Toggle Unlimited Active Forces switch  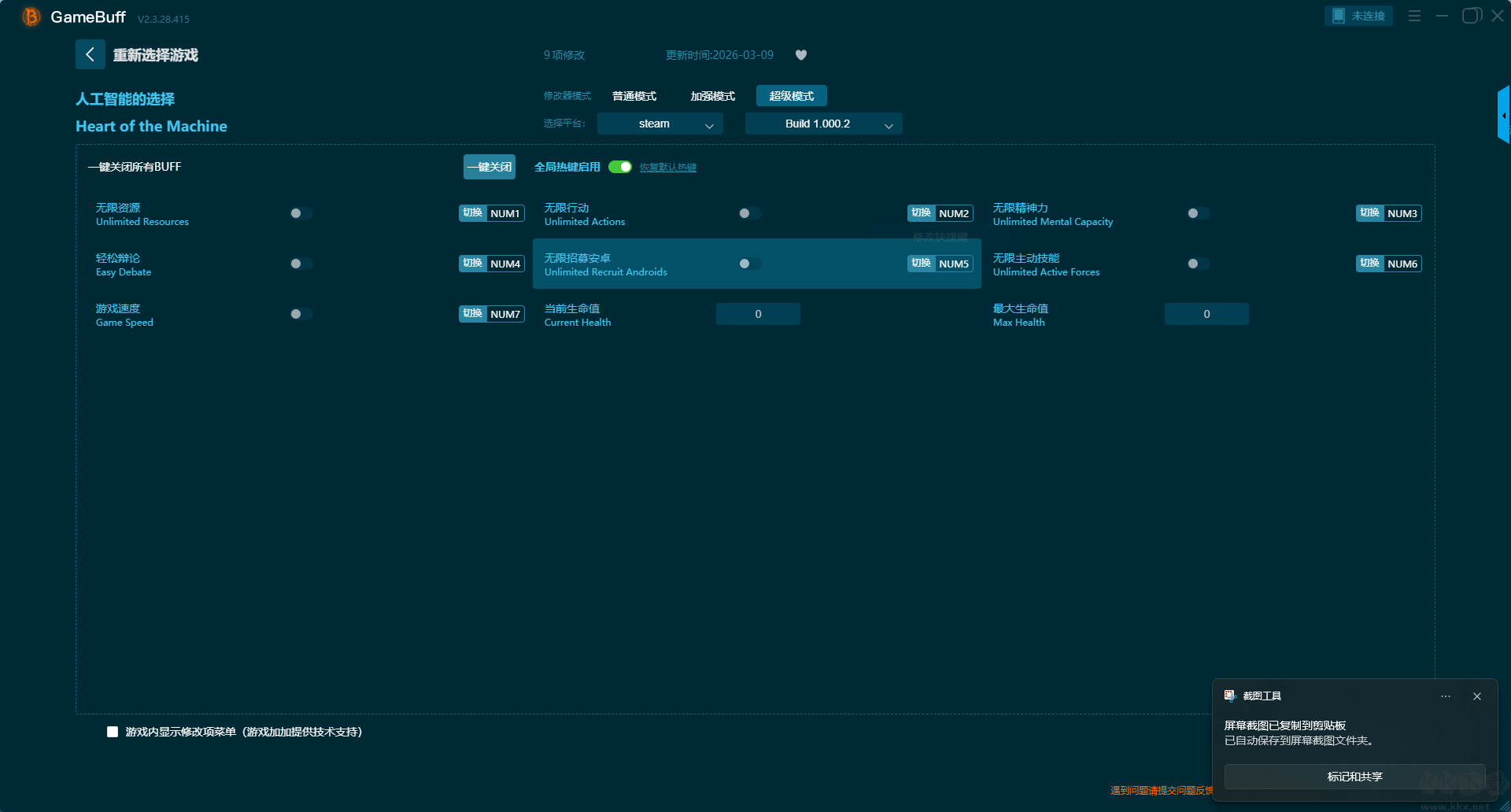pos(1198,264)
